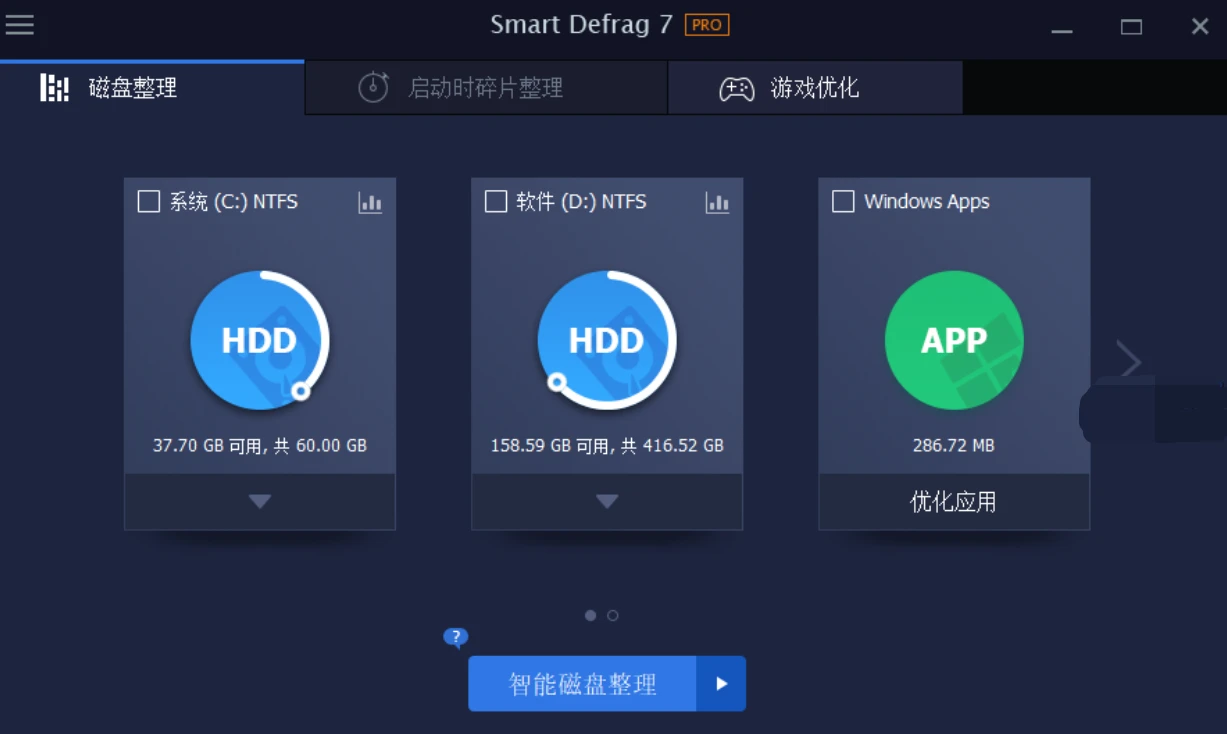Select the second page indicator dot

(x=613, y=616)
